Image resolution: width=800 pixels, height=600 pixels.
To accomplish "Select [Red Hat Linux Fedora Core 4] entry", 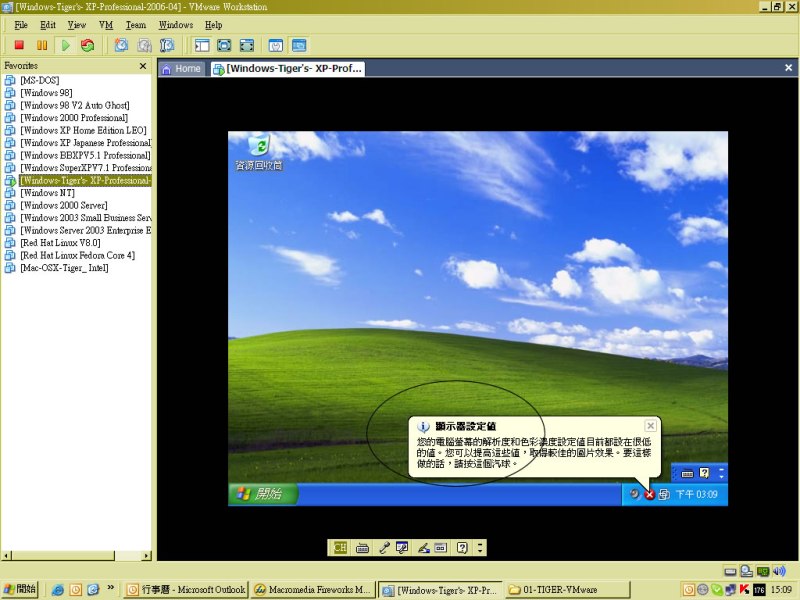I will [x=78, y=255].
